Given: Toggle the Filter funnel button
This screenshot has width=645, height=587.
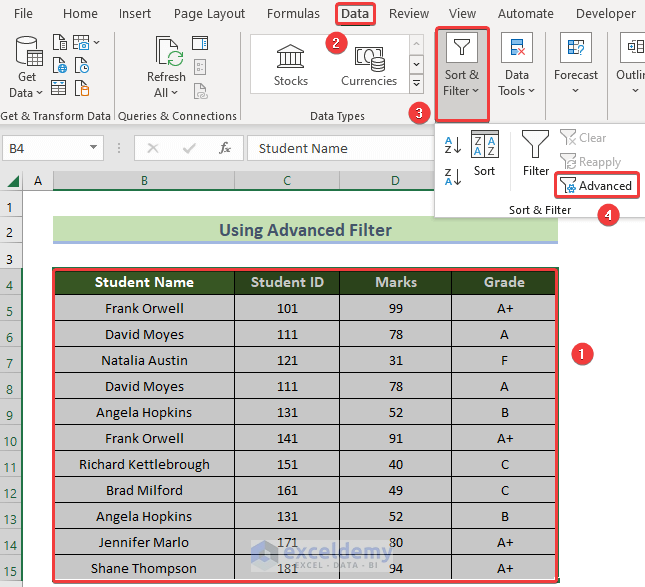Looking at the screenshot, I should tap(536, 155).
